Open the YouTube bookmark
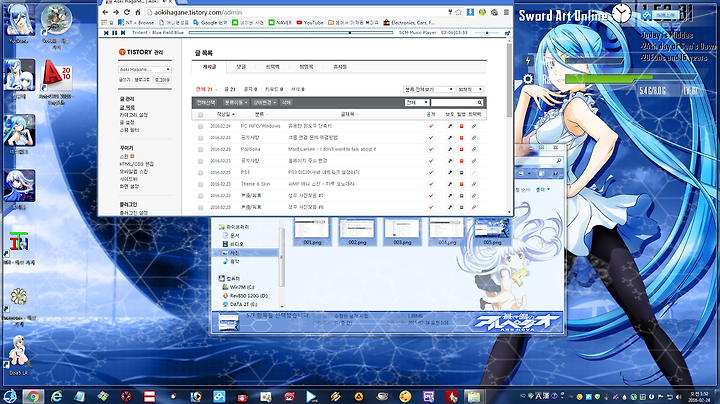The image size is (720, 404). (310, 22)
